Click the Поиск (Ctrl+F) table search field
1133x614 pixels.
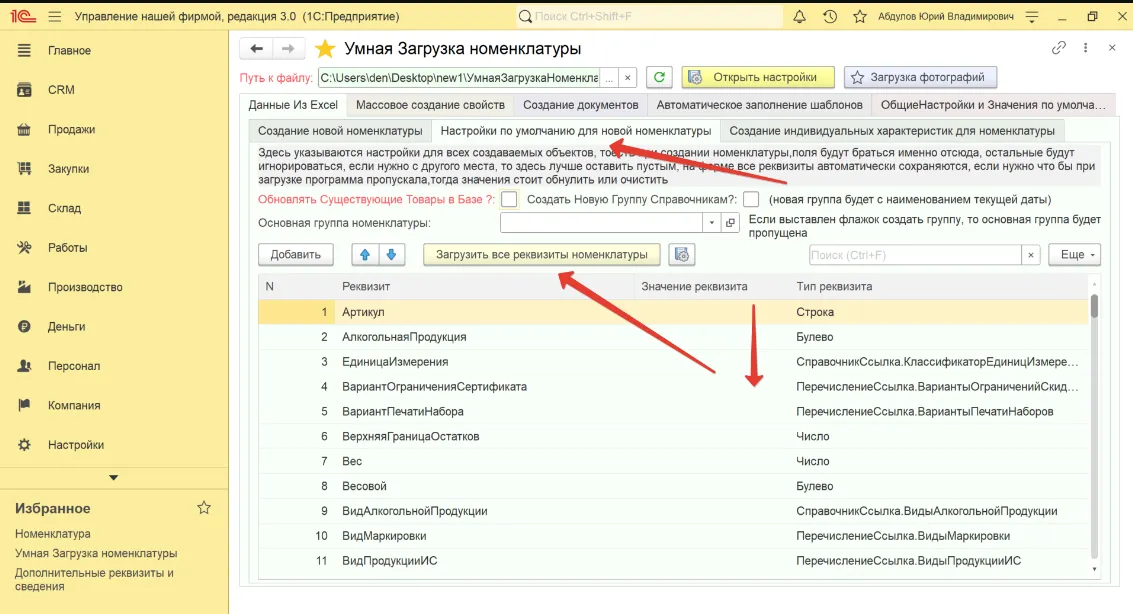pos(914,255)
